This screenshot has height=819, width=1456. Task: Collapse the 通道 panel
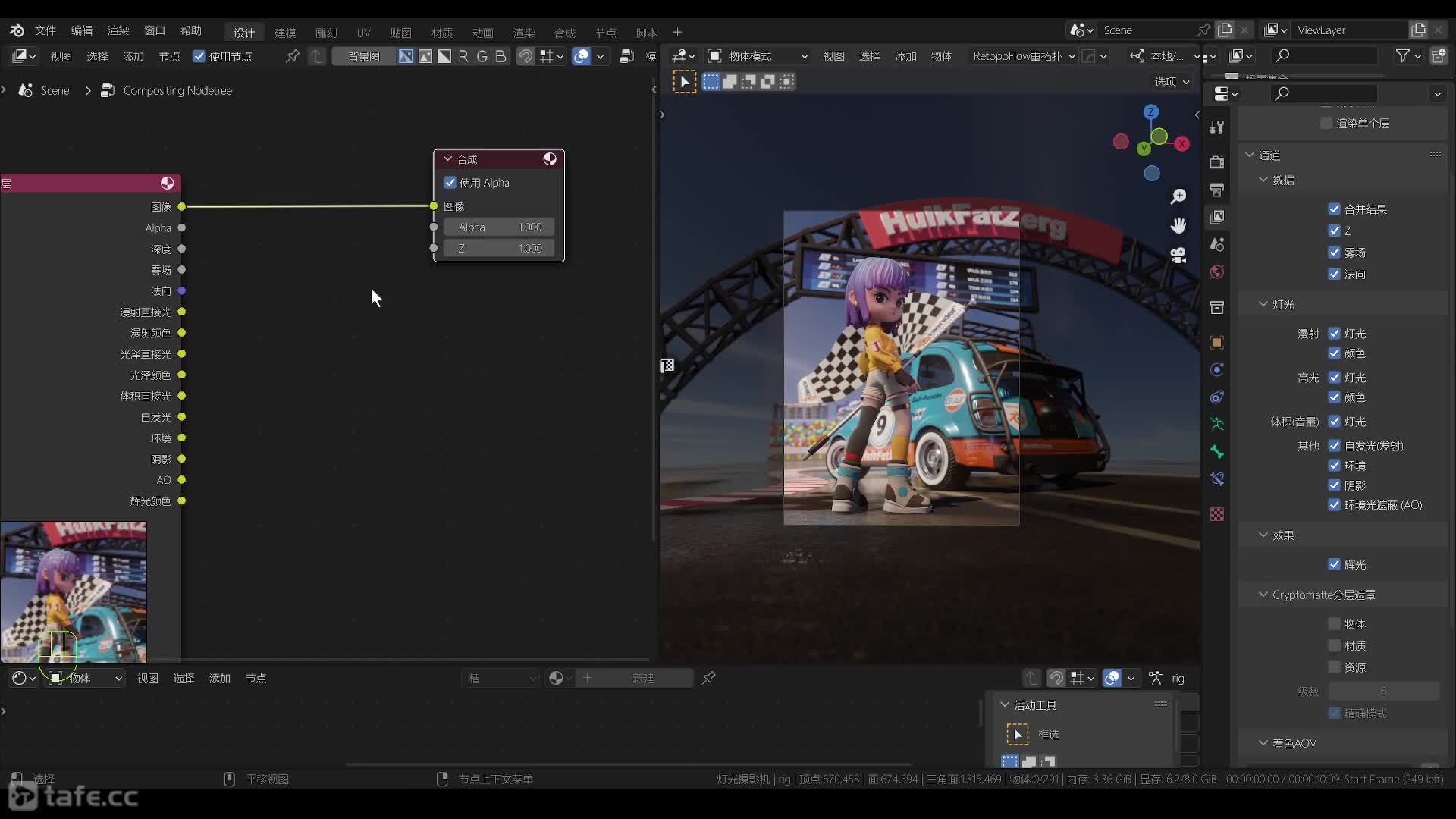[1250, 155]
